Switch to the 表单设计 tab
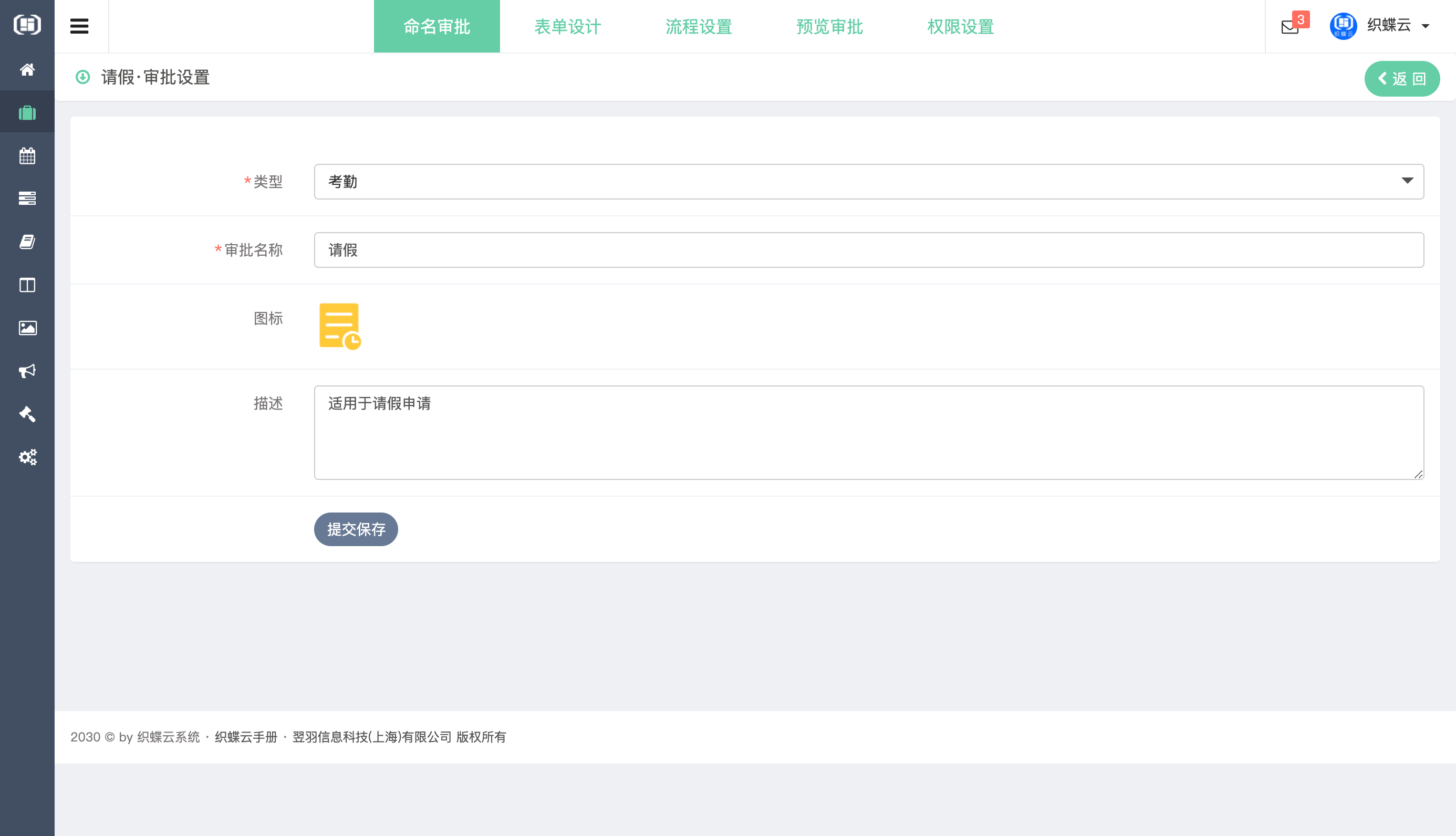The image size is (1456, 836). coord(567,26)
